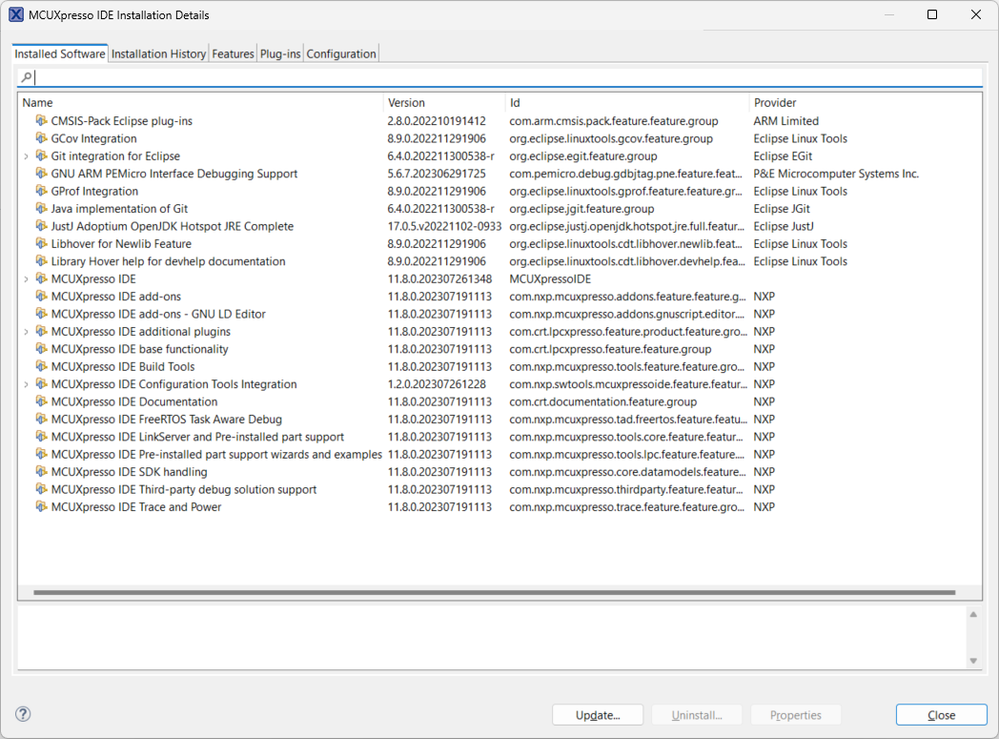
Task: Switch to the Plug-ins tab
Action: [280, 54]
